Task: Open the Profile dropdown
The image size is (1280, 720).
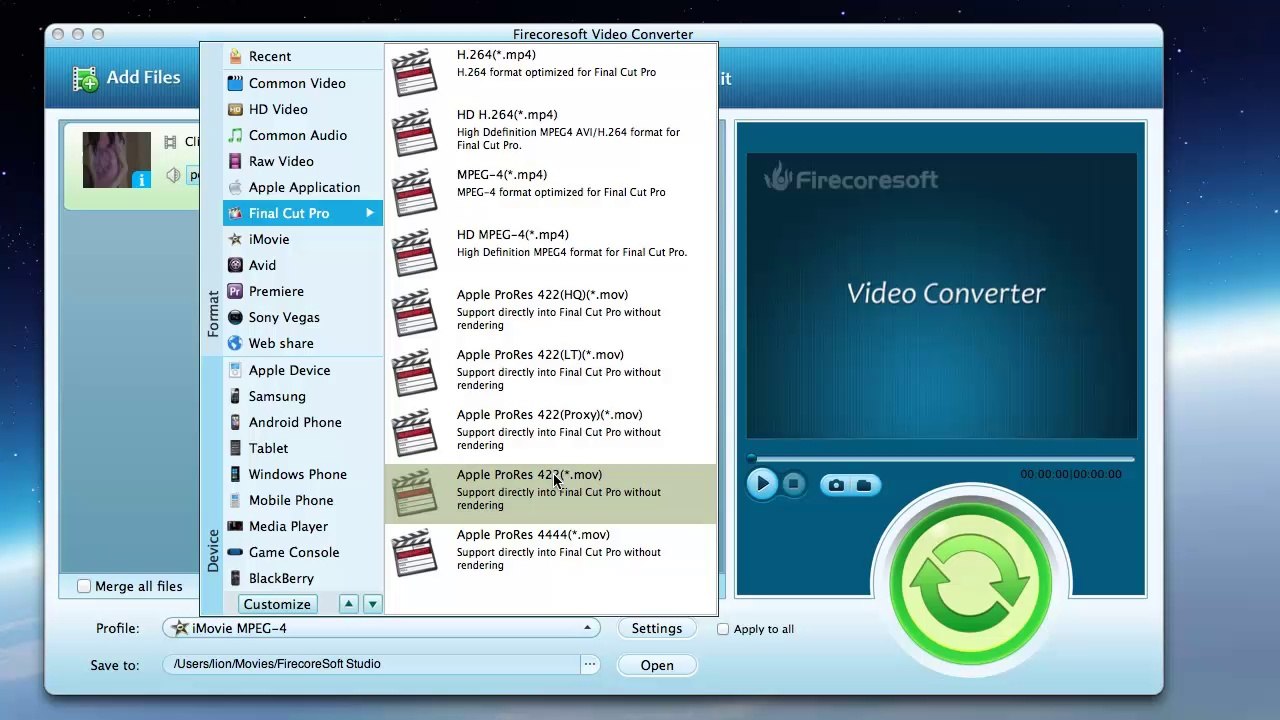Action: pyautogui.click(x=381, y=628)
